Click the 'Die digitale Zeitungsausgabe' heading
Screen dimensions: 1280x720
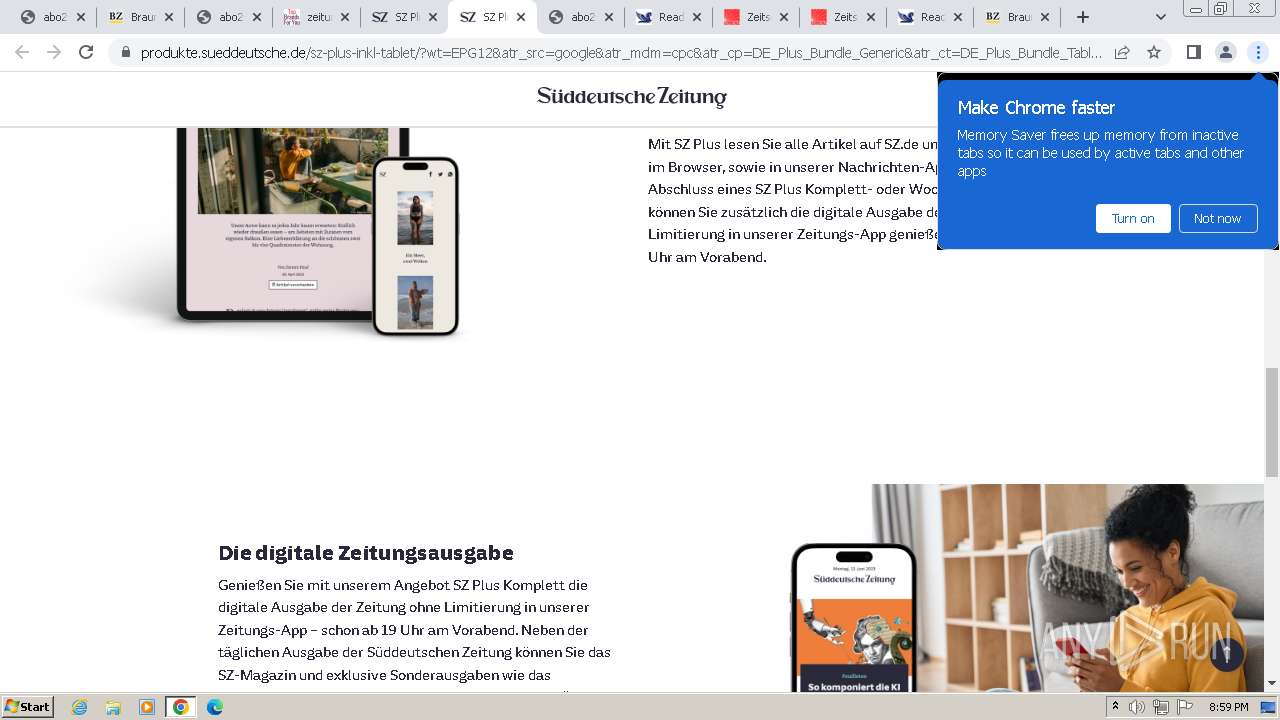point(366,553)
